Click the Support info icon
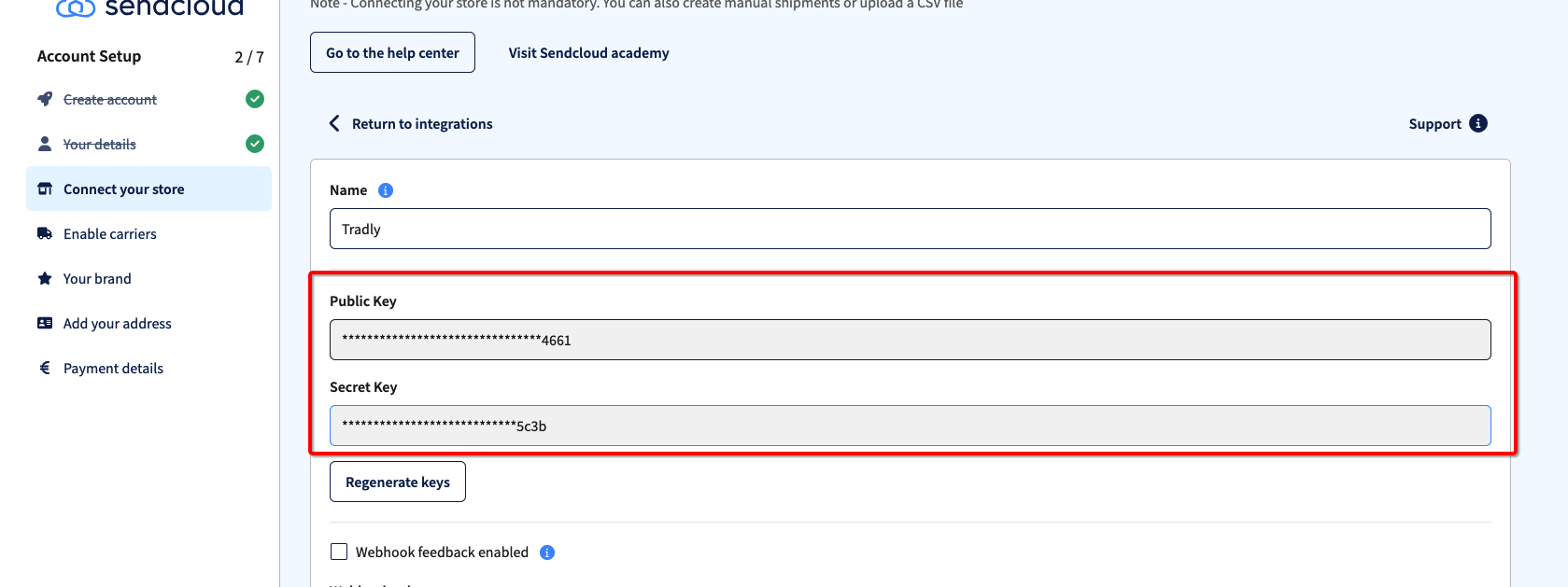This screenshot has width=1568, height=587. tap(1478, 124)
